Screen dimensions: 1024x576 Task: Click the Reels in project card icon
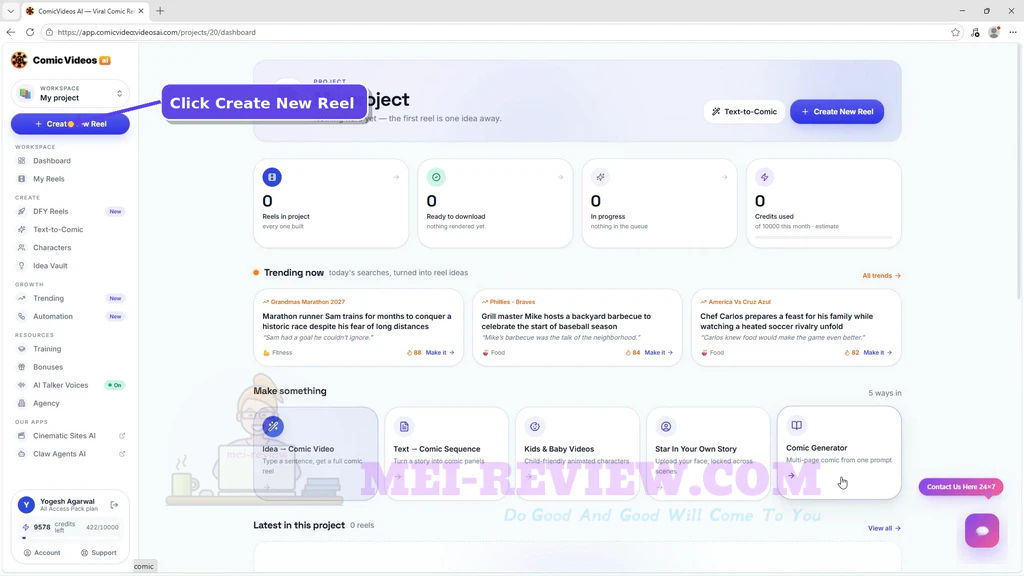pyautogui.click(x=272, y=177)
